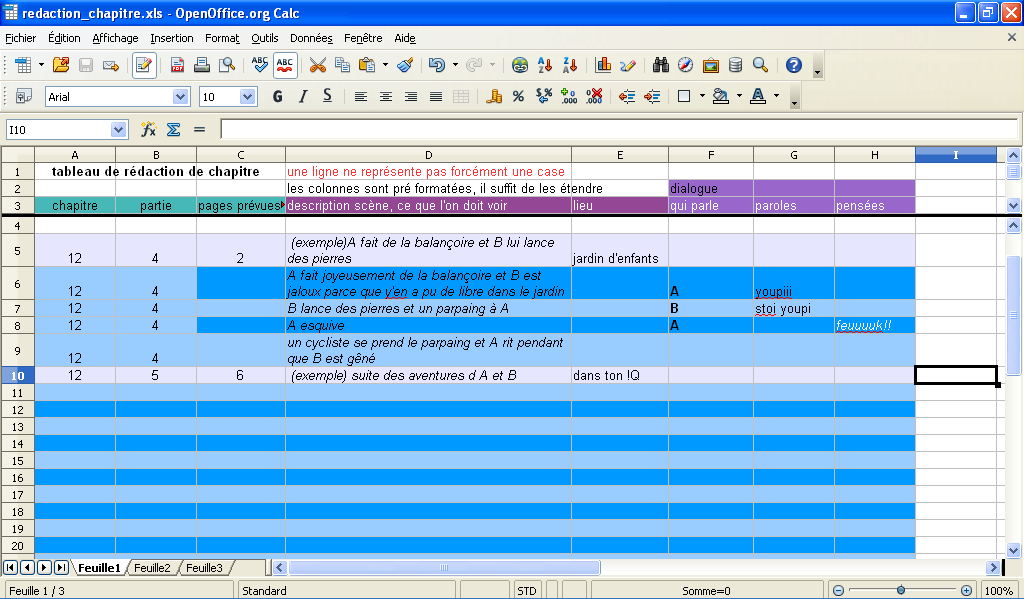The width and height of the screenshot is (1024, 599).
Task: Click the Undo arrow icon
Action: tap(436, 65)
